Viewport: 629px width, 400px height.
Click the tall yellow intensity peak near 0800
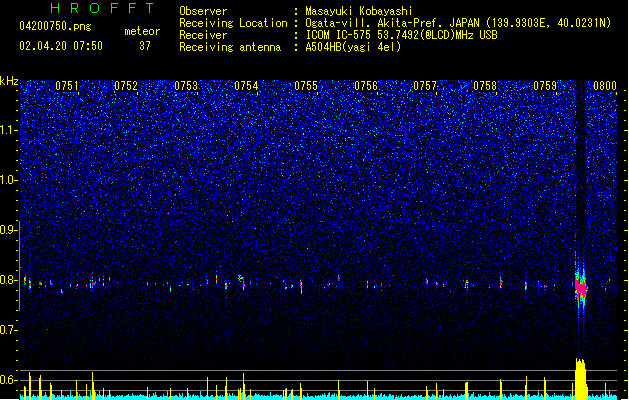[580, 379]
